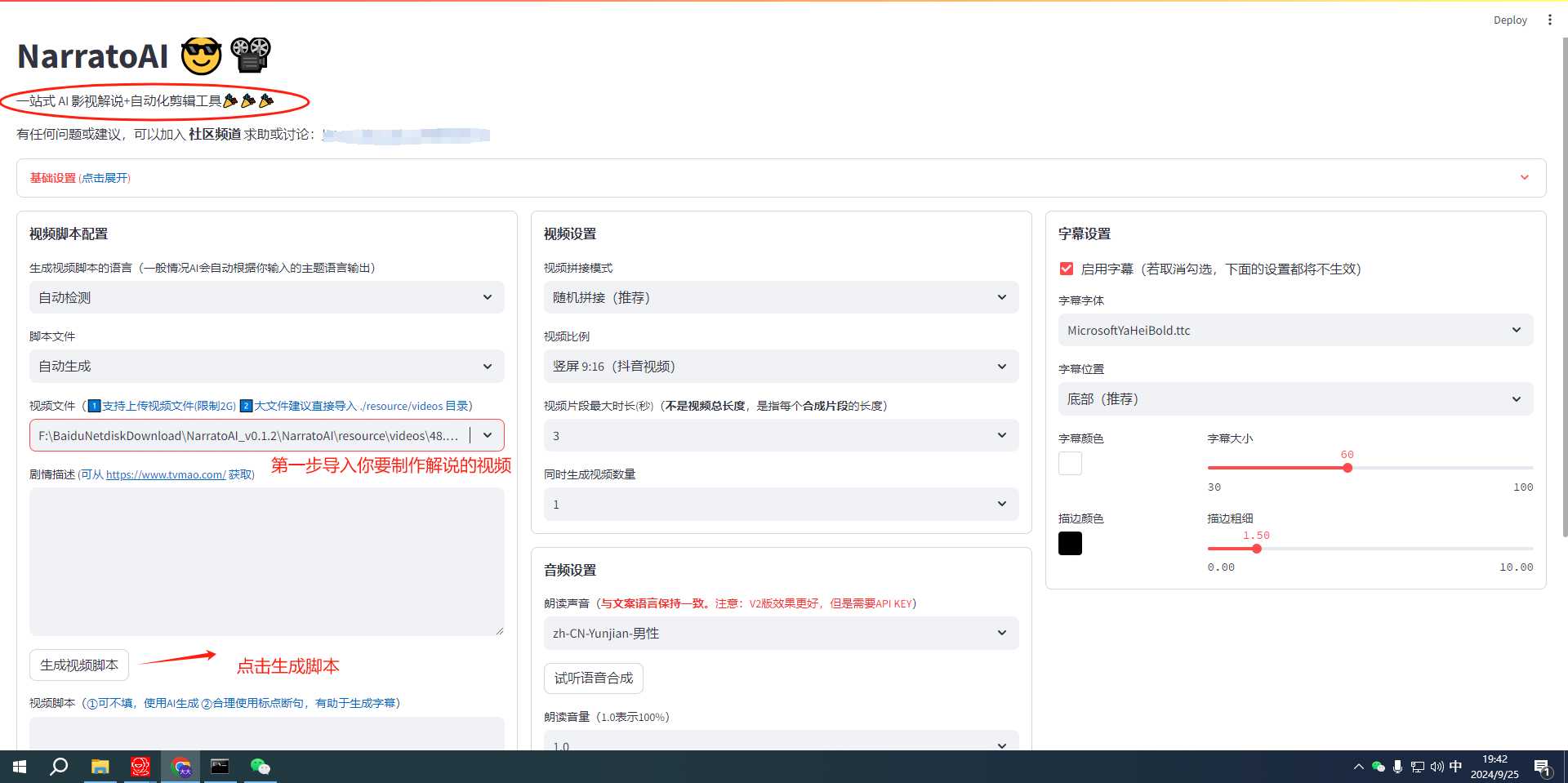The height and width of the screenshot is (783, 1568).
Task: Click the 视频脚本 text area below
Action: (266, 733)
